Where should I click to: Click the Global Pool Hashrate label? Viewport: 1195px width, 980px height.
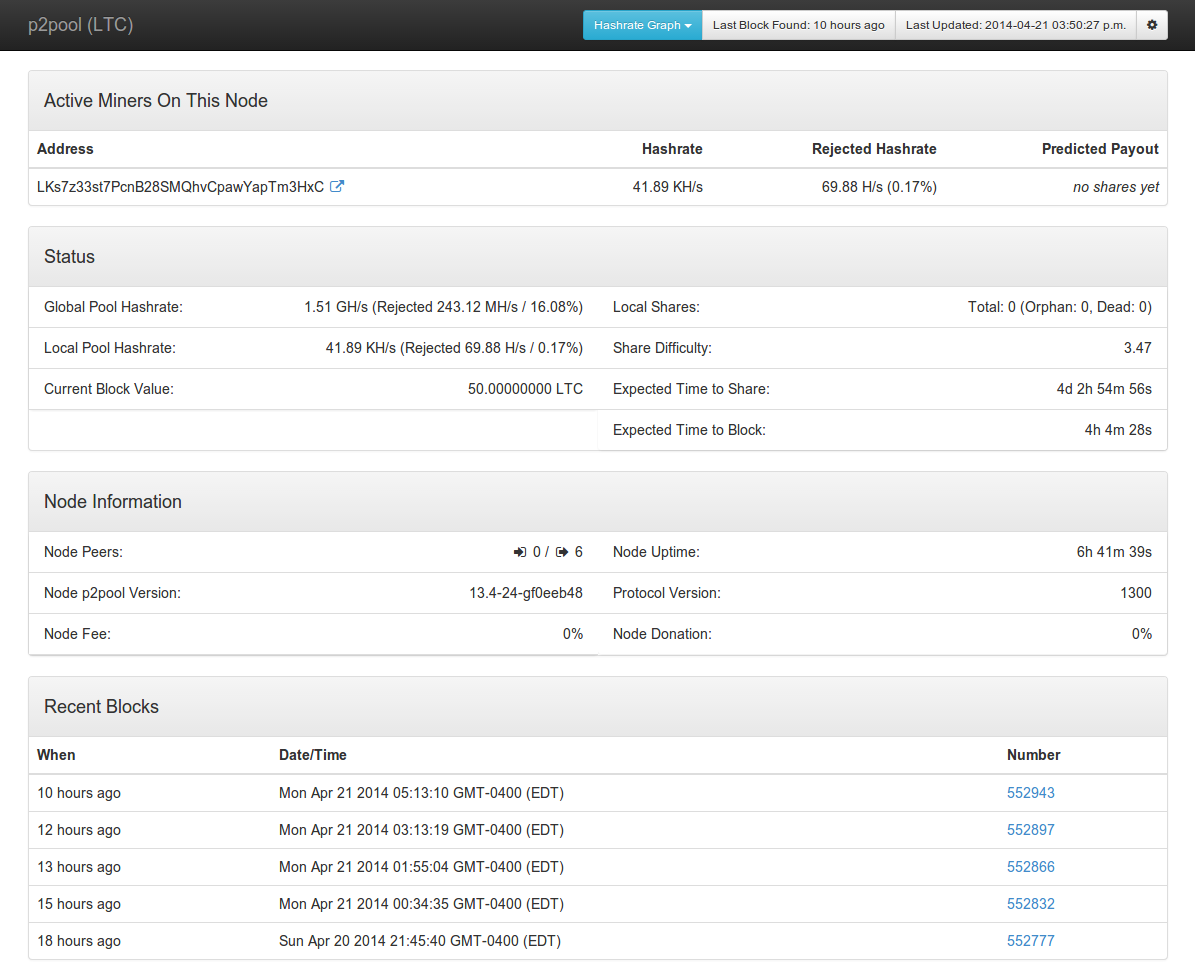click(114, 307)
